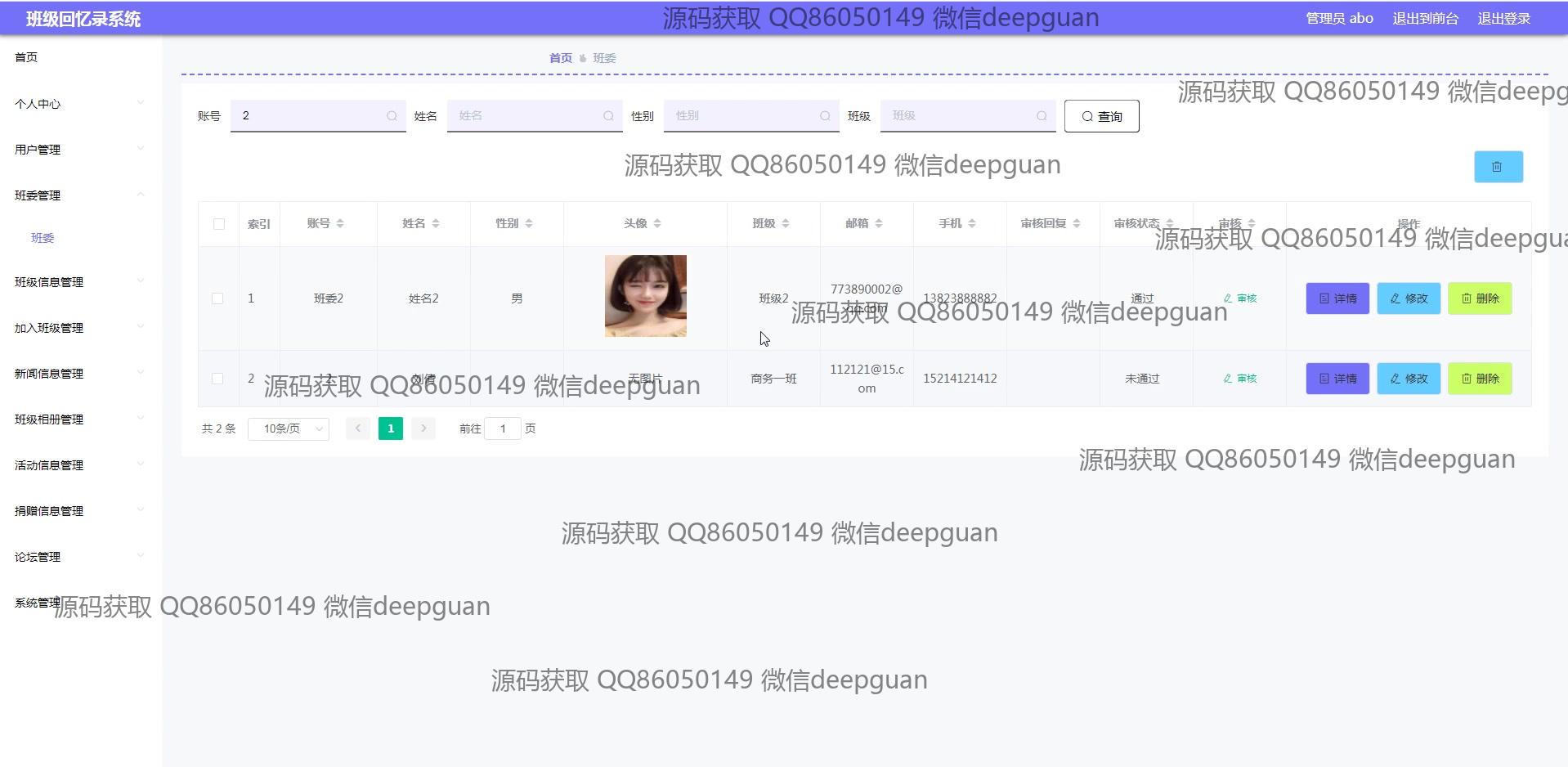Image resolution: width=1568 pixels, height=767 pixels.
Task: Click the avatar thumbnail of 班委2
Action: [x=645, y=296]
